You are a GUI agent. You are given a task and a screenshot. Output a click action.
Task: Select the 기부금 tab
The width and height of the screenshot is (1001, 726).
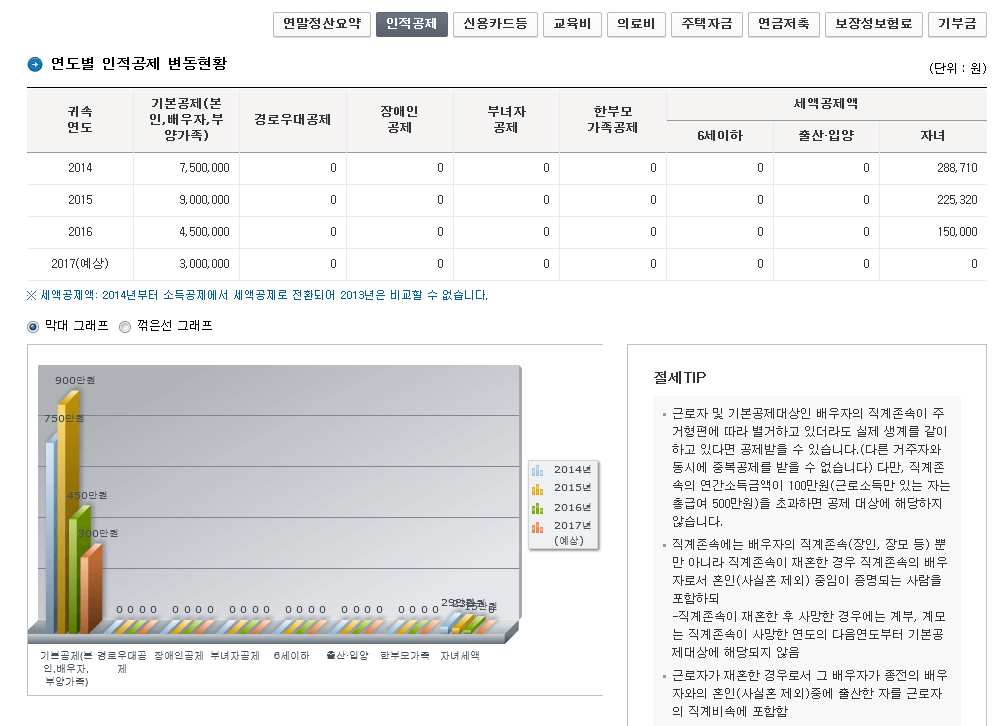click(957, 24)
